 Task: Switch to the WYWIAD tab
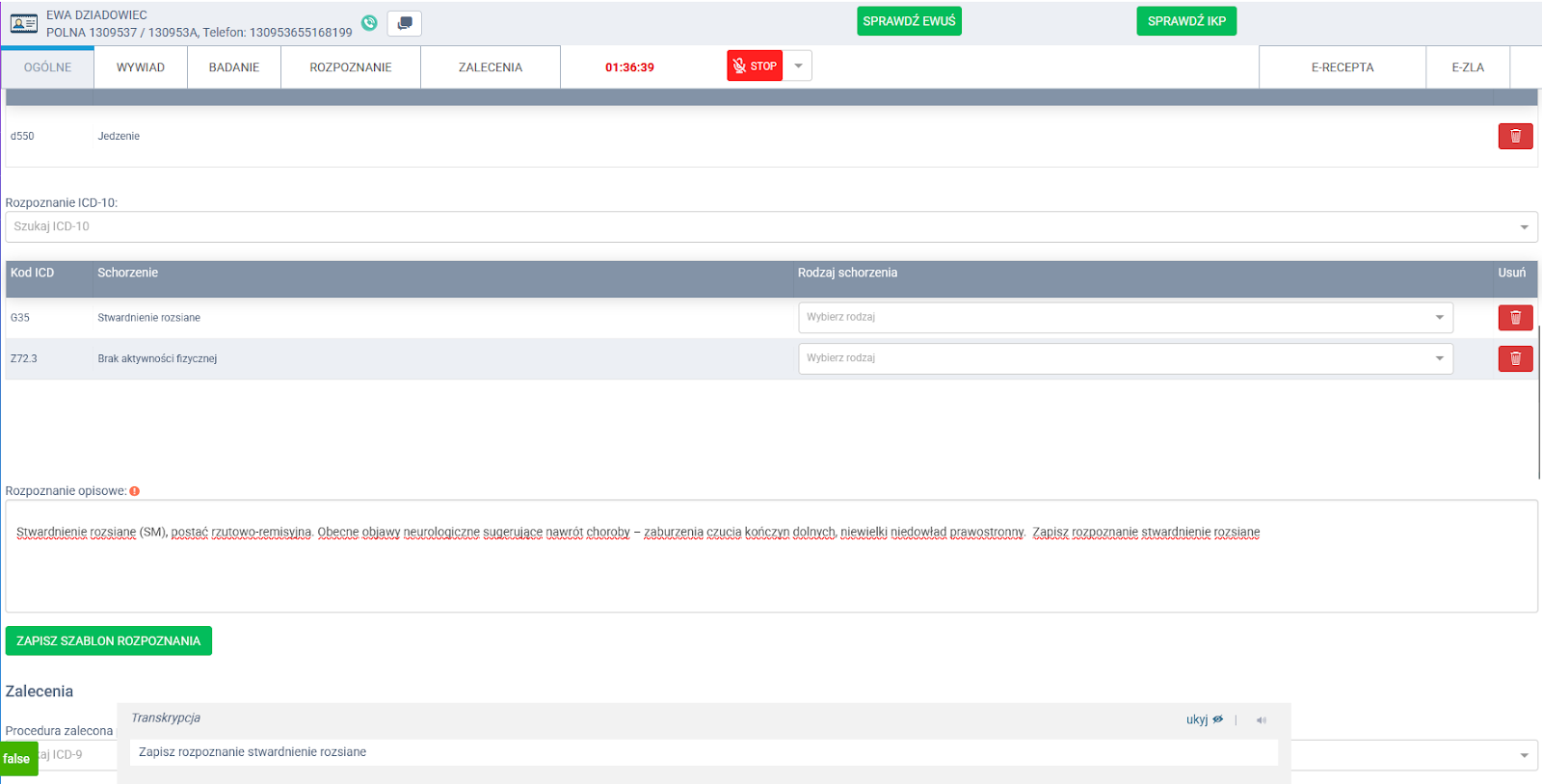pos(141,67)
